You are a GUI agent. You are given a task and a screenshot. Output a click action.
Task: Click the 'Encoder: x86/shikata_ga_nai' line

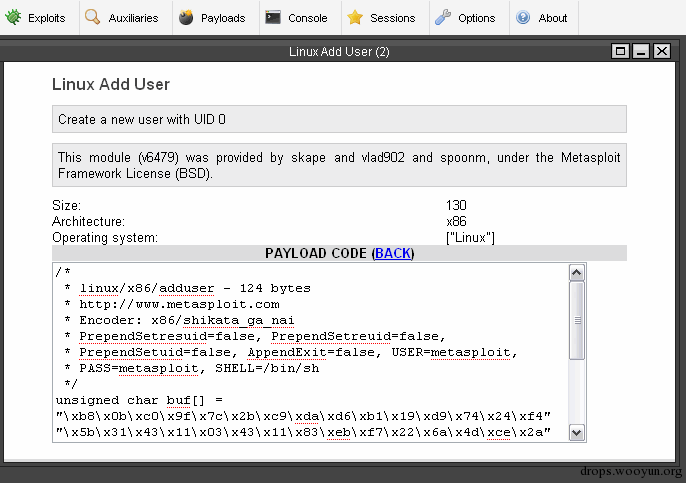[179, 321]
